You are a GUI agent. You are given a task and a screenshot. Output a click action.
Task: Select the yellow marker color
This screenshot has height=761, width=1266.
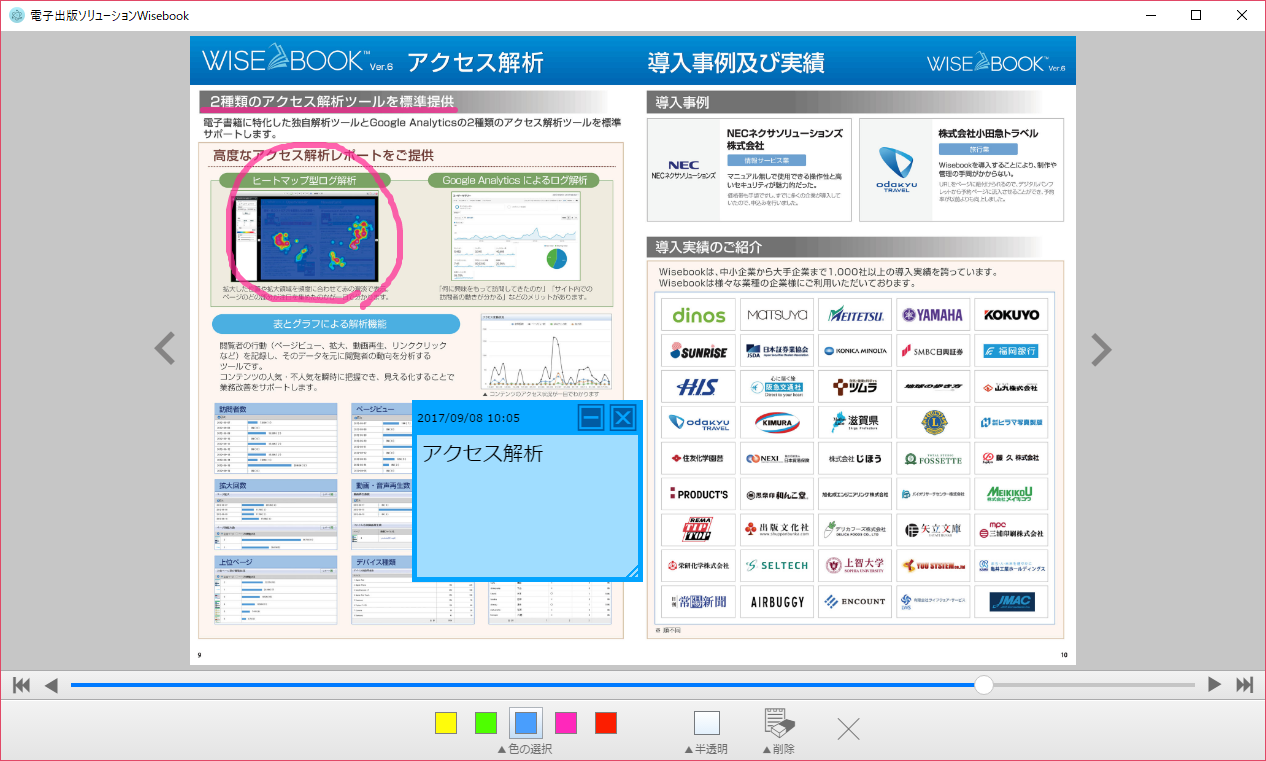pos(446,723)
